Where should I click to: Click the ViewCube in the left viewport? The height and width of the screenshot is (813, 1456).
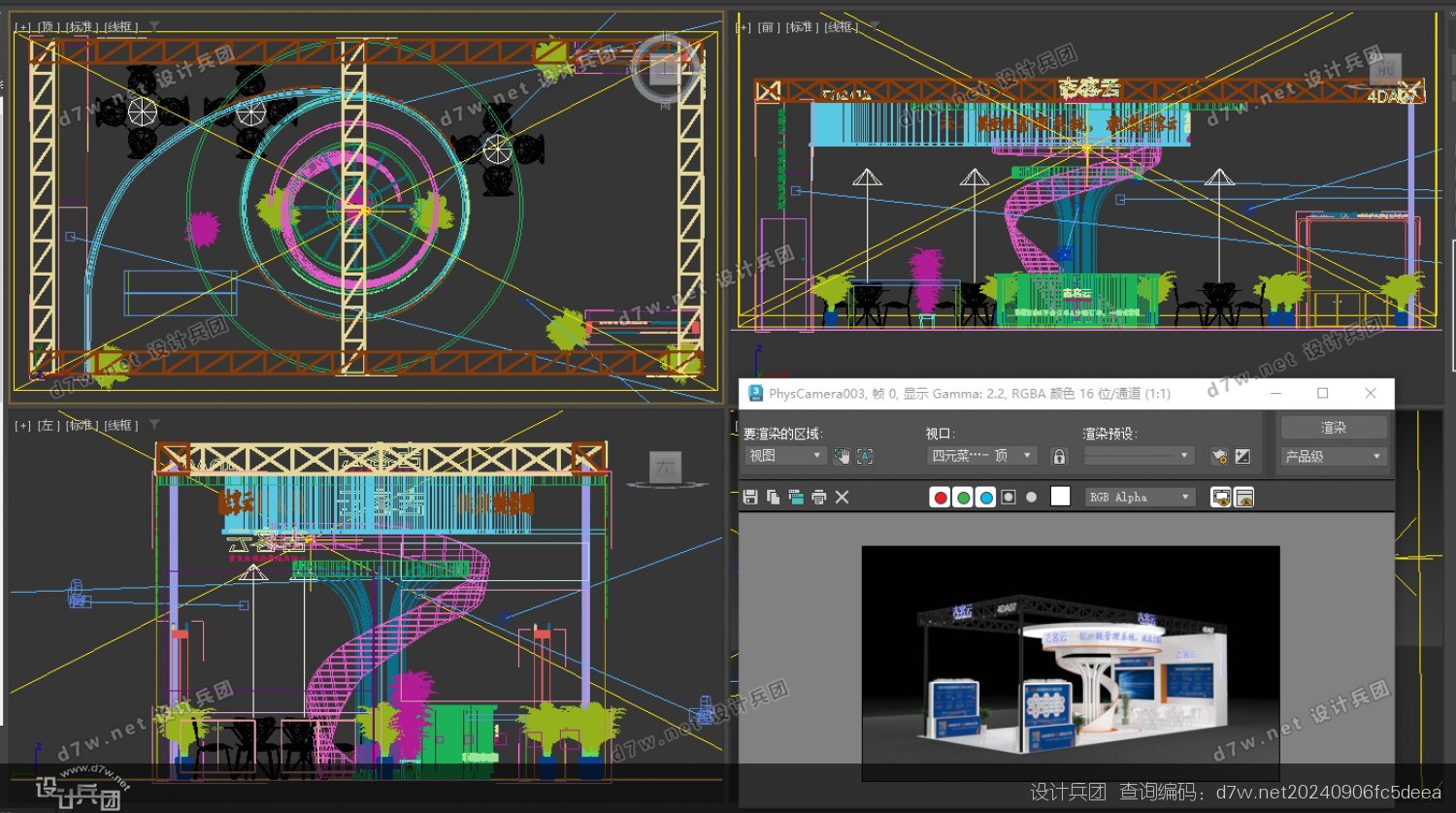(665, 468)
